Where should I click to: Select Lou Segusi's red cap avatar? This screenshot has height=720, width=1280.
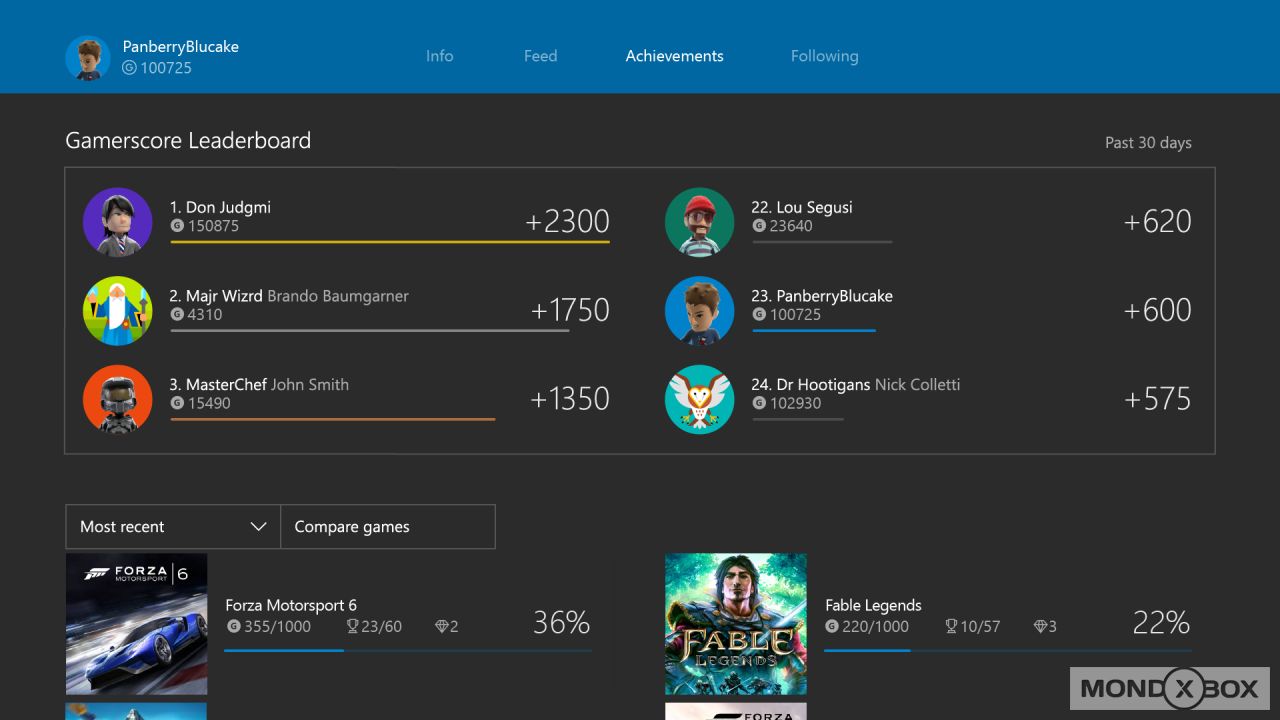pos(700,222)
